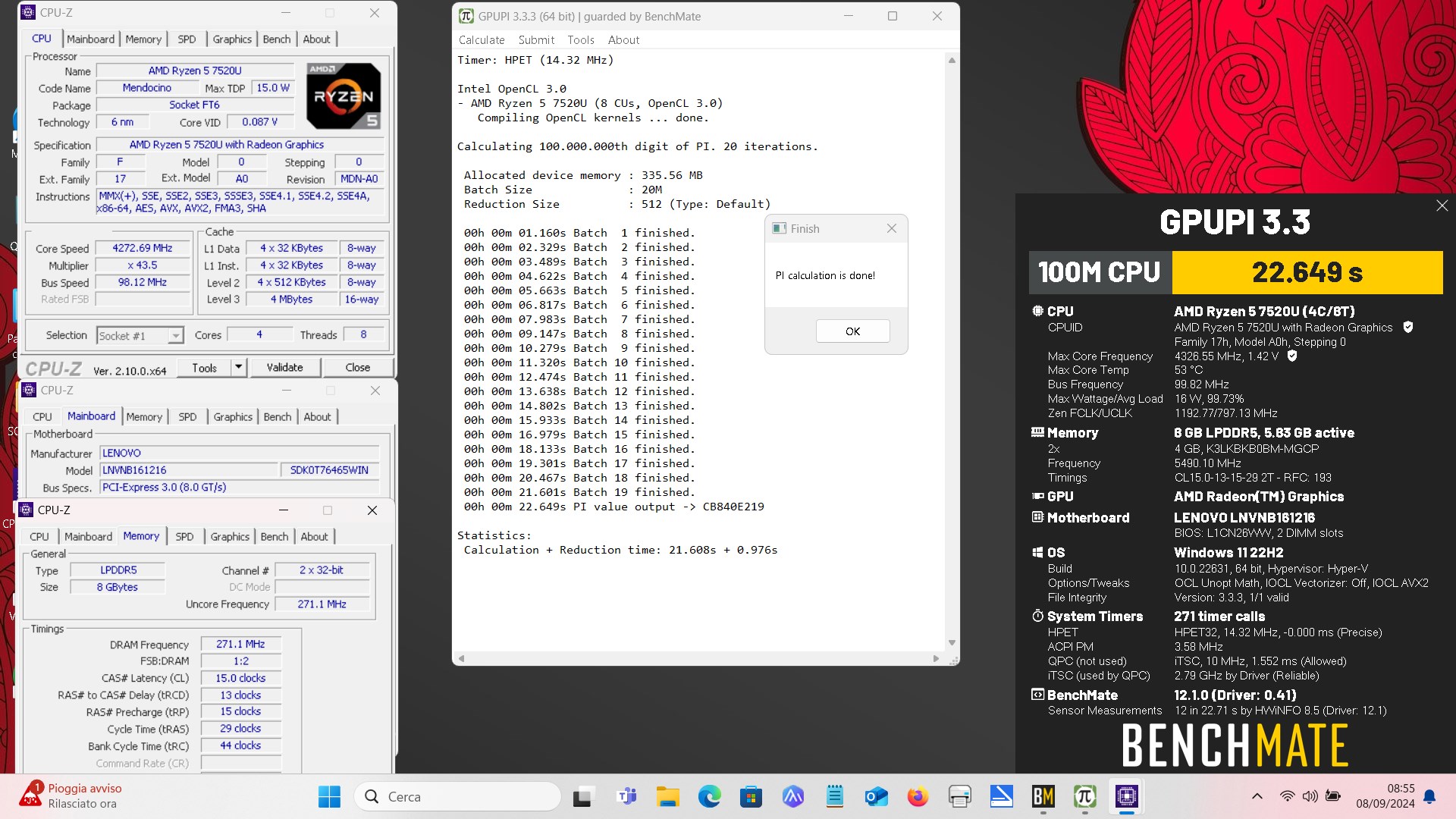Switch to GPUPI via pi taskbar icon
The height and width of the screenshot is (819, 1456).
pyautogui.click(x=1085, y=797)
